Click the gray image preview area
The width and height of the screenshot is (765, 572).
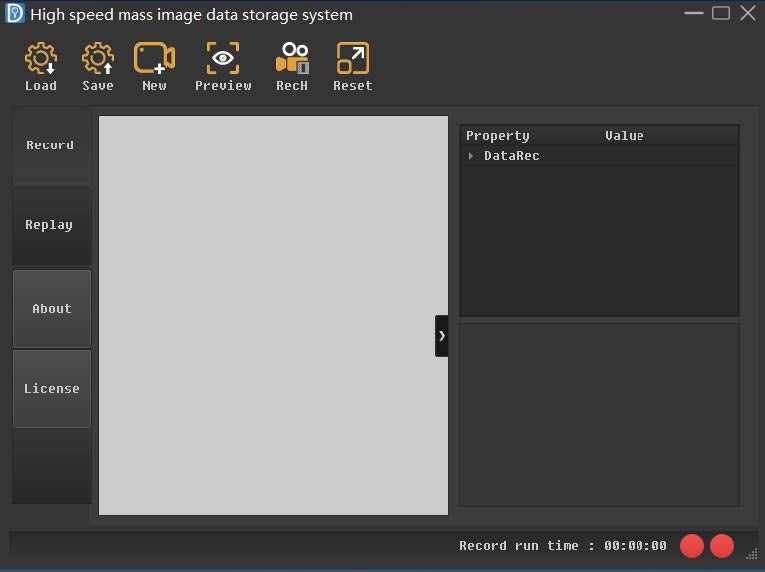coord(273,315)
